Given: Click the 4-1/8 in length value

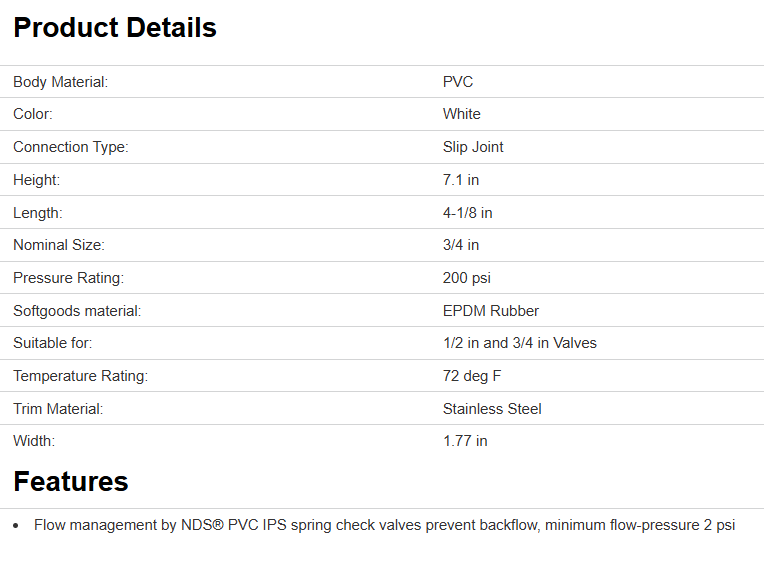Looking at the screenshot, I should coord(468,213).
